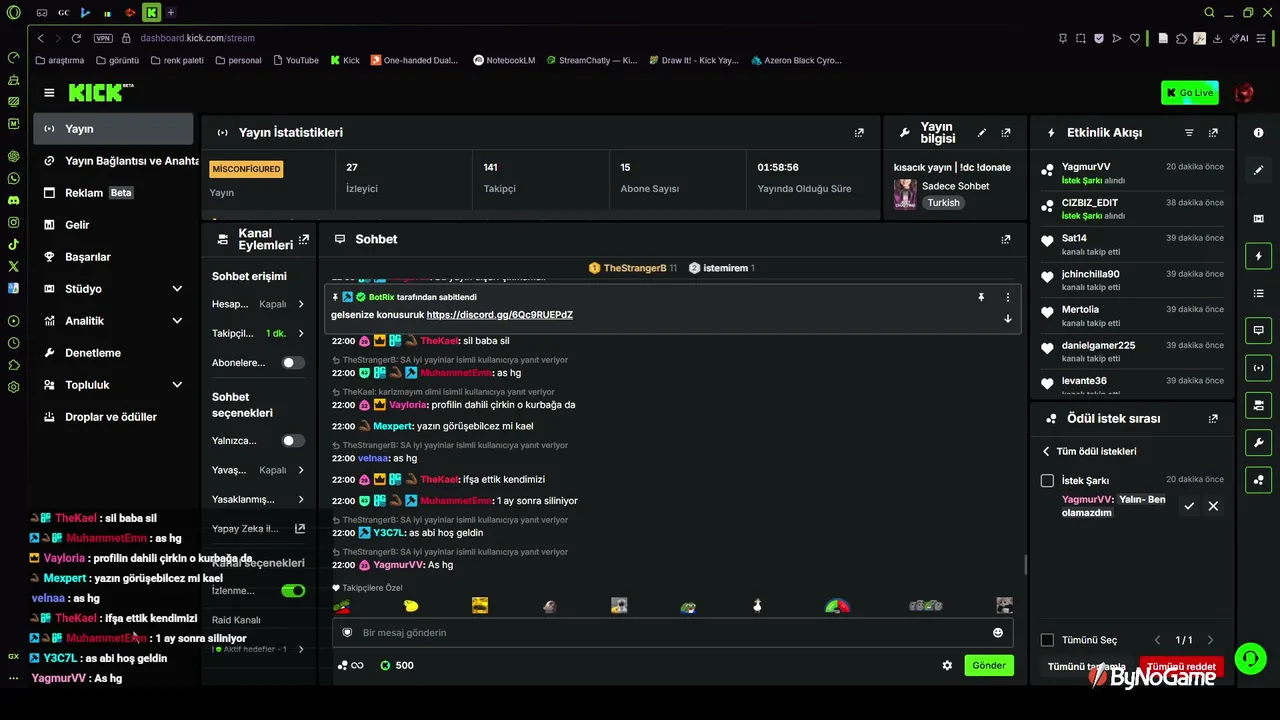Image resolution: width=1280 pixels, height=720 pixels.
Task: Open the Denetleme page
Action: point(113,353)
